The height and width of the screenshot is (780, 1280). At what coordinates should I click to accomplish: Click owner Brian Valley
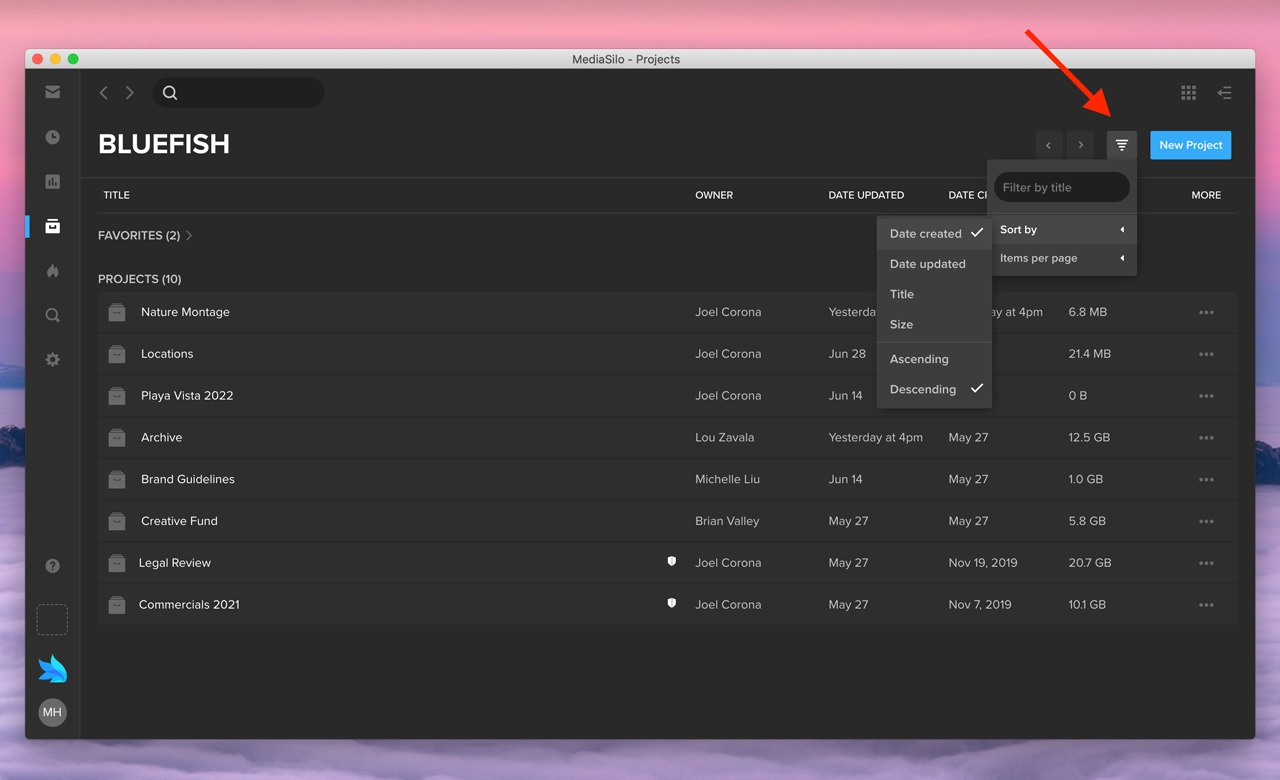point(728,521)
